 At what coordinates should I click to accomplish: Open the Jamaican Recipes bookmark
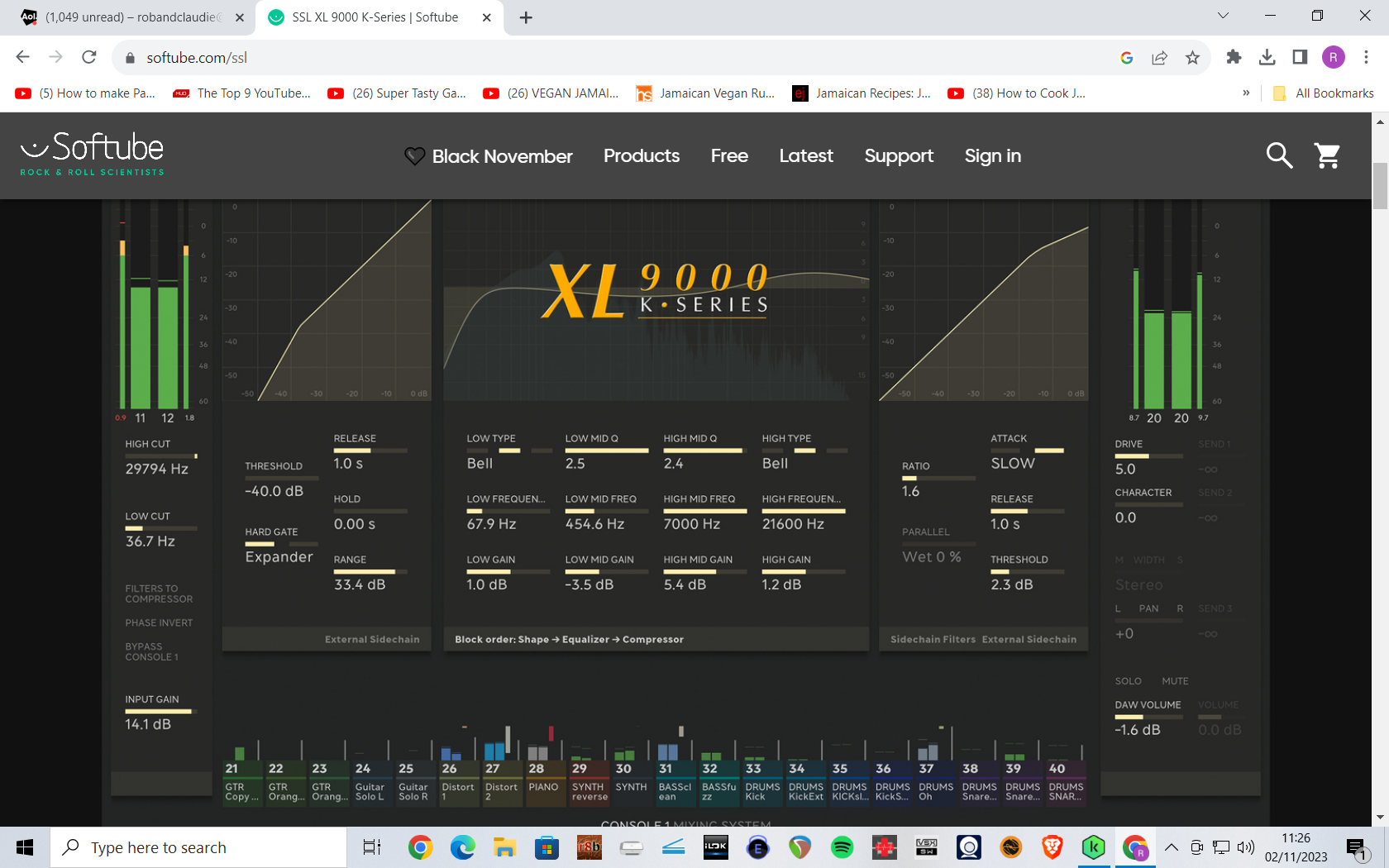click(x=862, y=93)
